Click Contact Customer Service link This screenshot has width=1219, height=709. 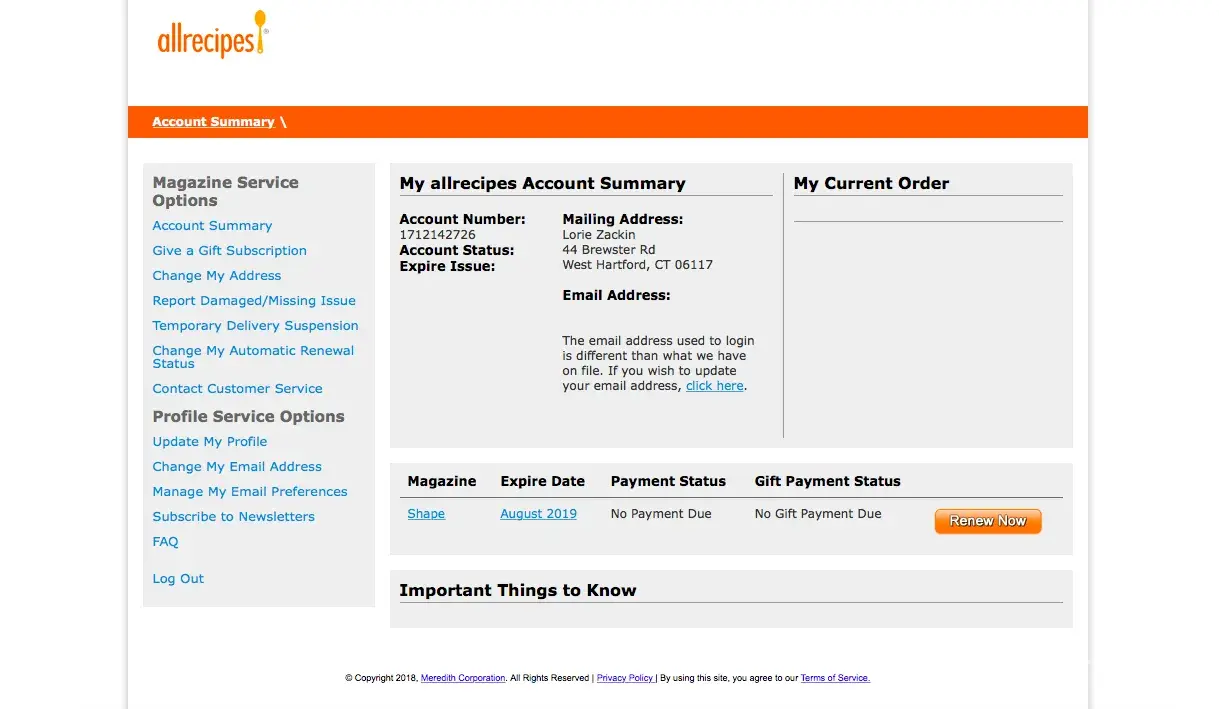[x=237, y=389]
